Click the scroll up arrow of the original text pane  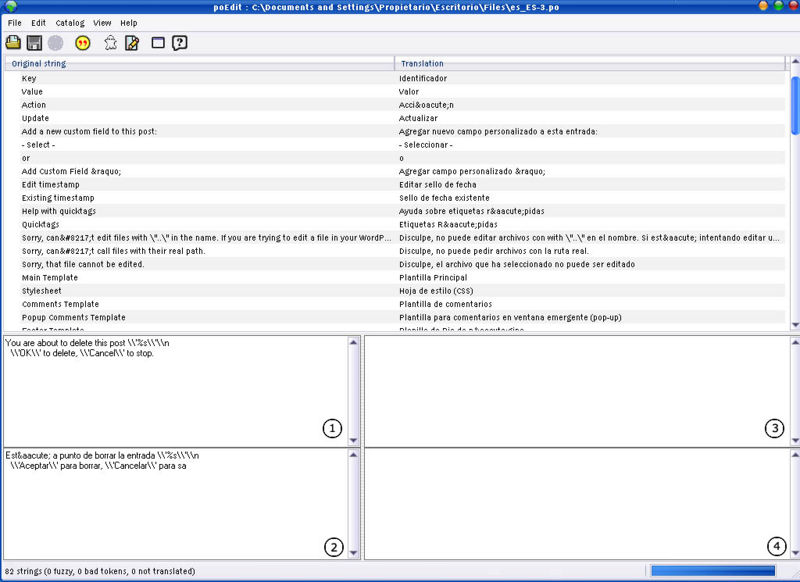click(353, 342)
